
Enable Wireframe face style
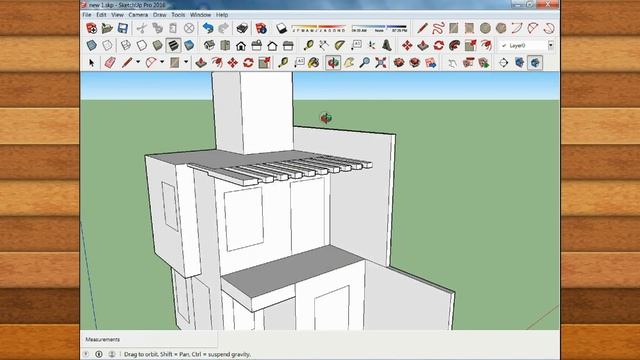pyautogui.click(x=126, y=45)
